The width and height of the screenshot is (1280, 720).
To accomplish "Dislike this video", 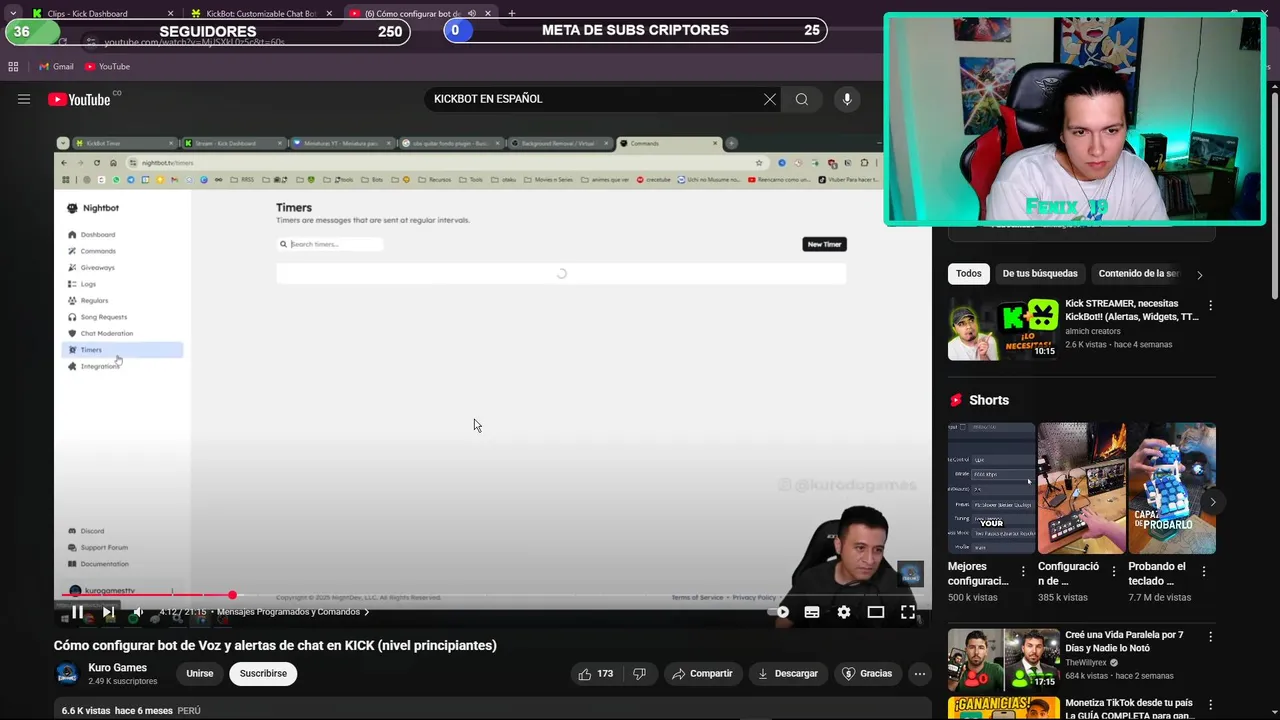I will tap(640, 674).
